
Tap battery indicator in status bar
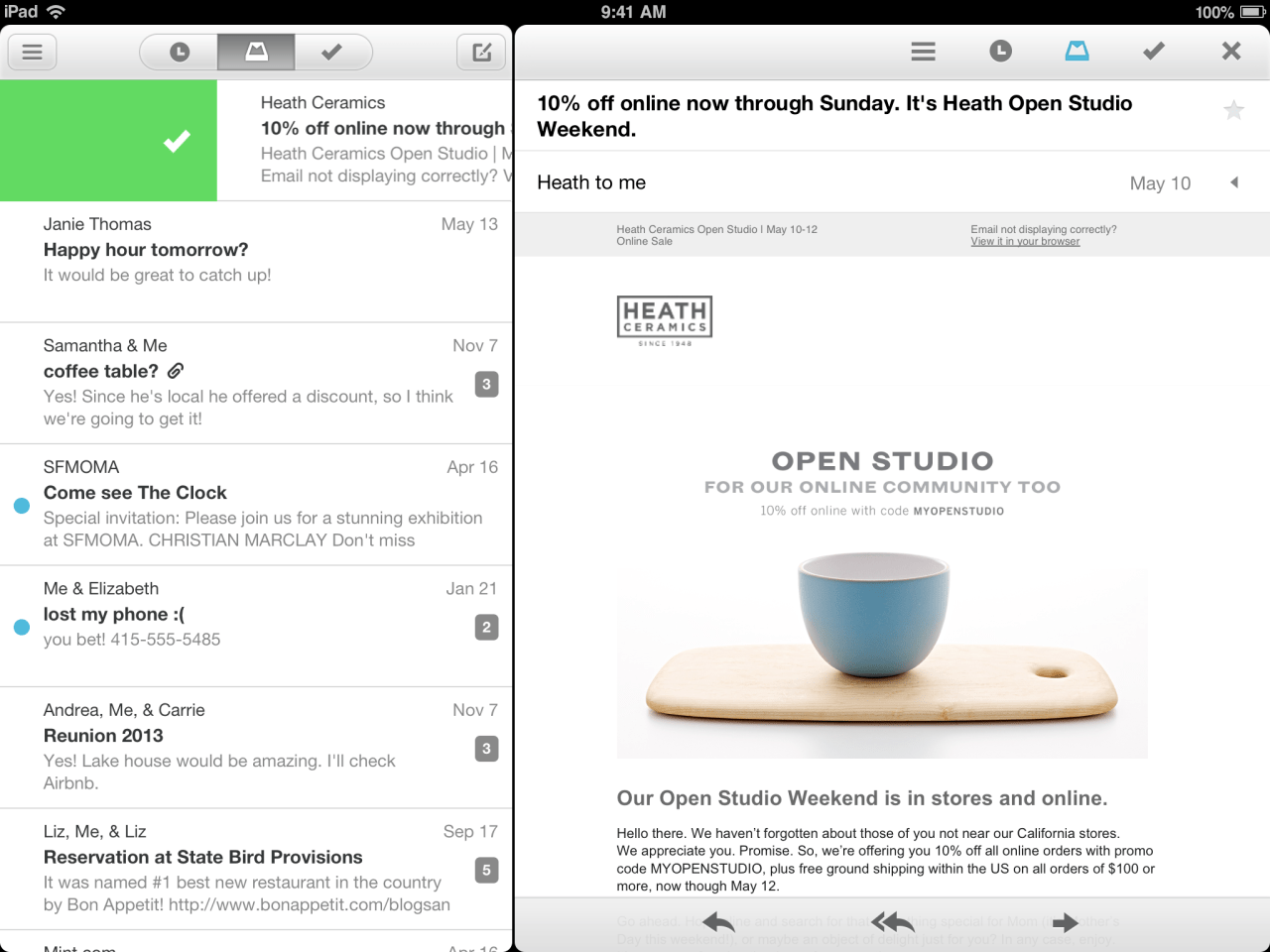pos(1252,12)
